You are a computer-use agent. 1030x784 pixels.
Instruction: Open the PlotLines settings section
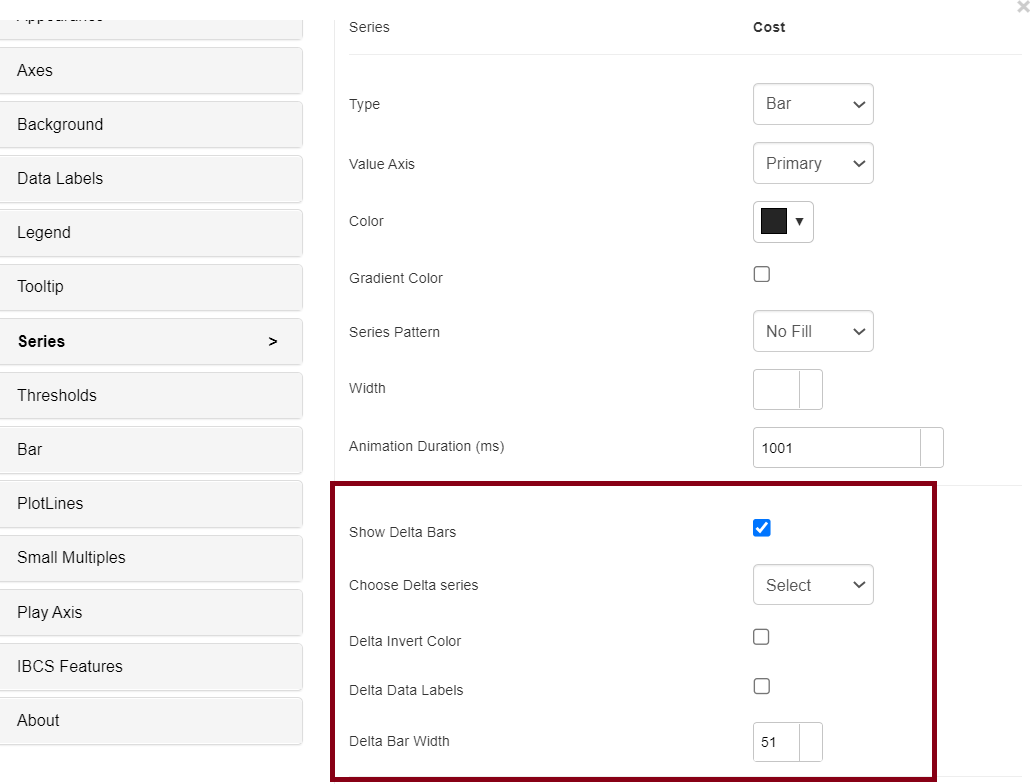(x=152, y=503)
